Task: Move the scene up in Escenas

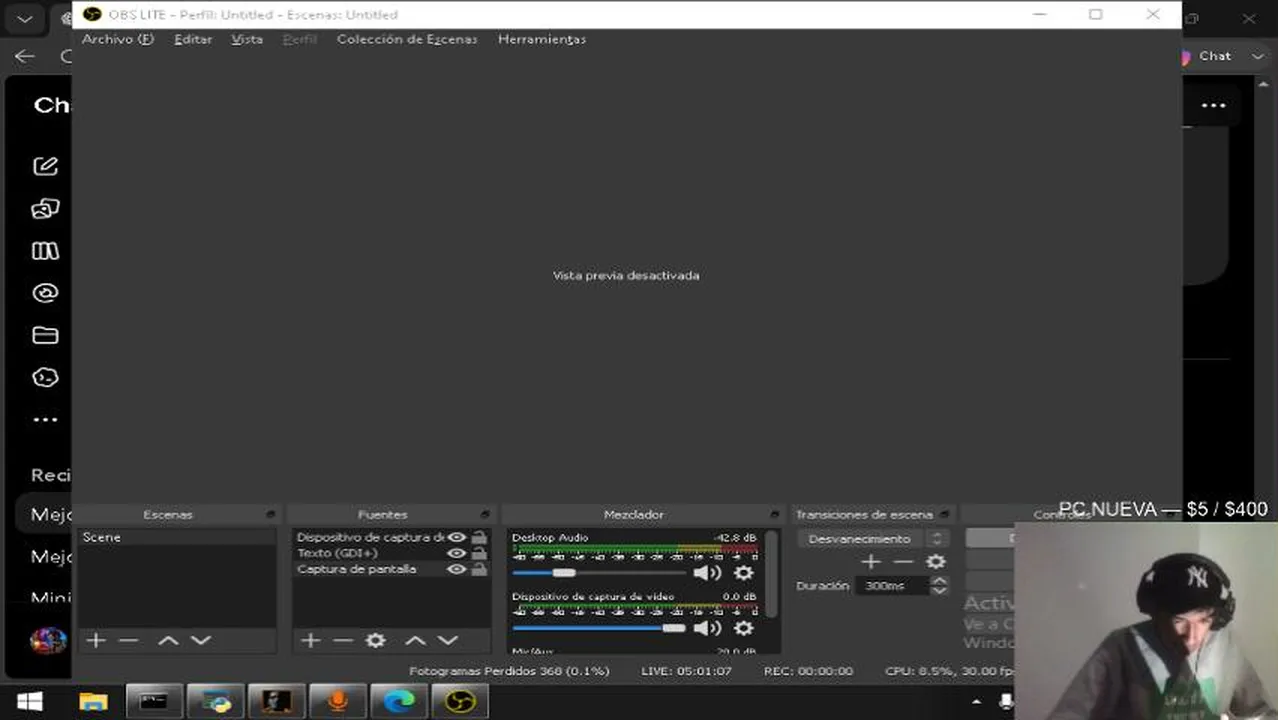Action: click(x=168, y=640)
